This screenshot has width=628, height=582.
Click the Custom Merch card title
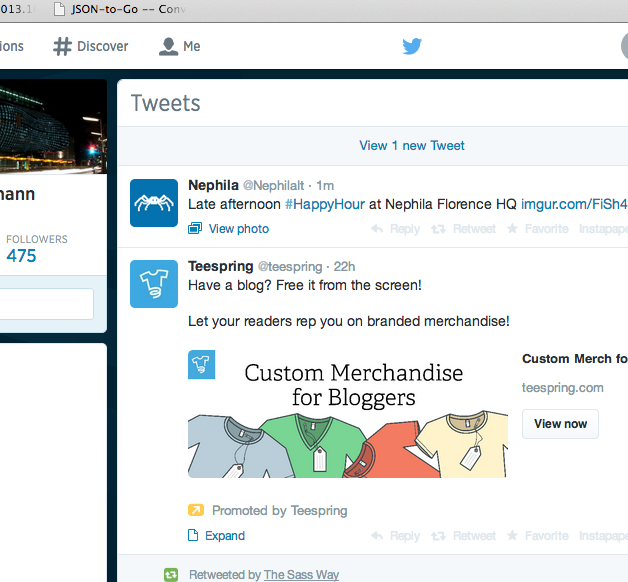pos(575,359)
